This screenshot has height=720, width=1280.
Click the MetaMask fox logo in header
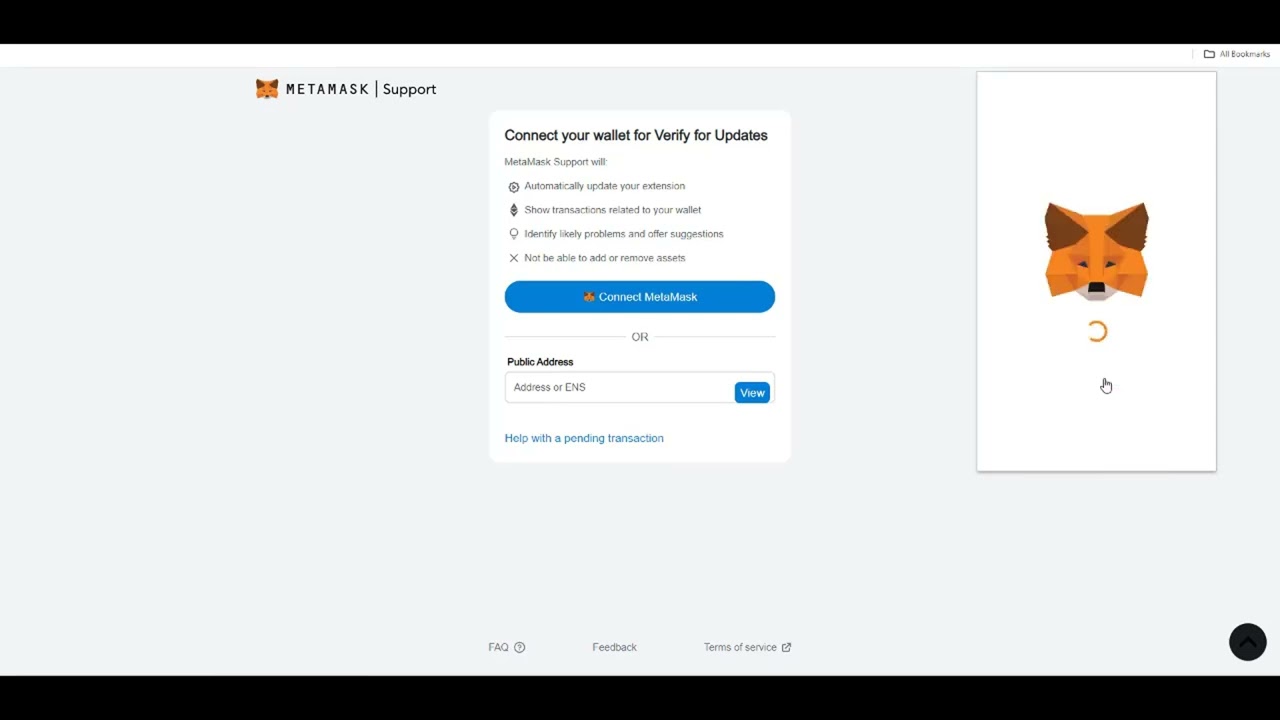[x=267, y=89]
